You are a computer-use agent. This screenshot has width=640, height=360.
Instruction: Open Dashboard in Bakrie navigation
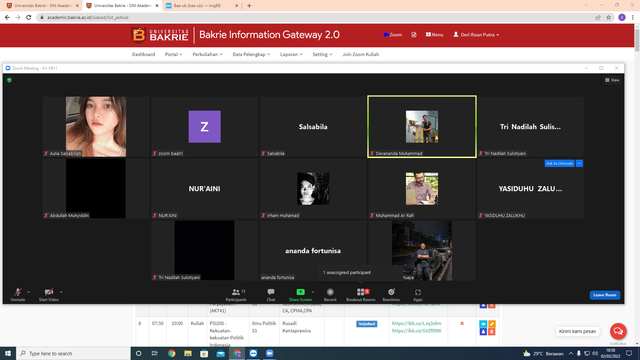pyautogui.click(x=143, y=54)
